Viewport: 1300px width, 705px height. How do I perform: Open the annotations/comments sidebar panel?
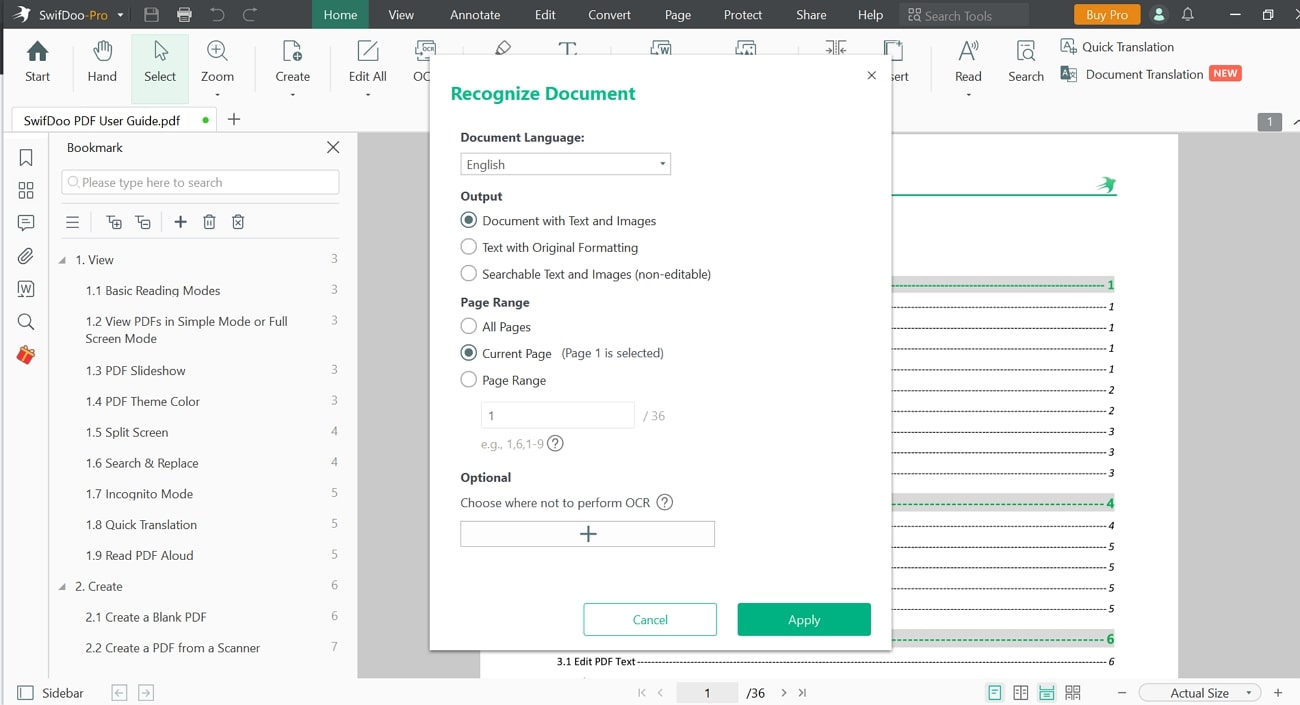click(x=26, y=222)
